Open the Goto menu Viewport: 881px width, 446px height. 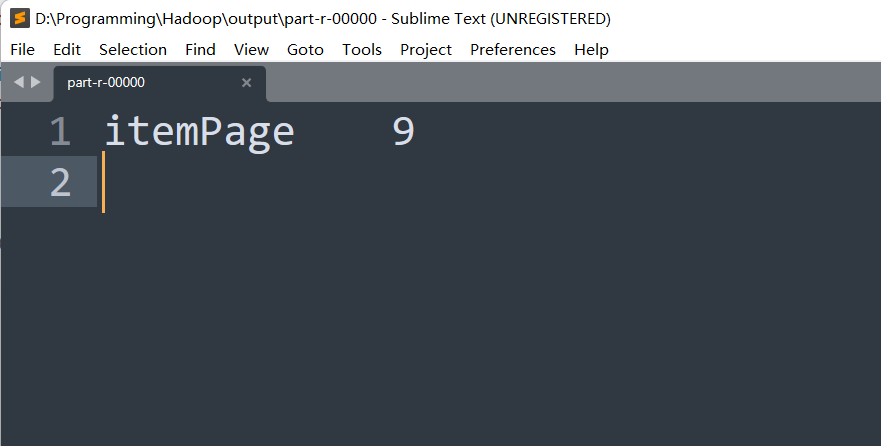[305, 49]
